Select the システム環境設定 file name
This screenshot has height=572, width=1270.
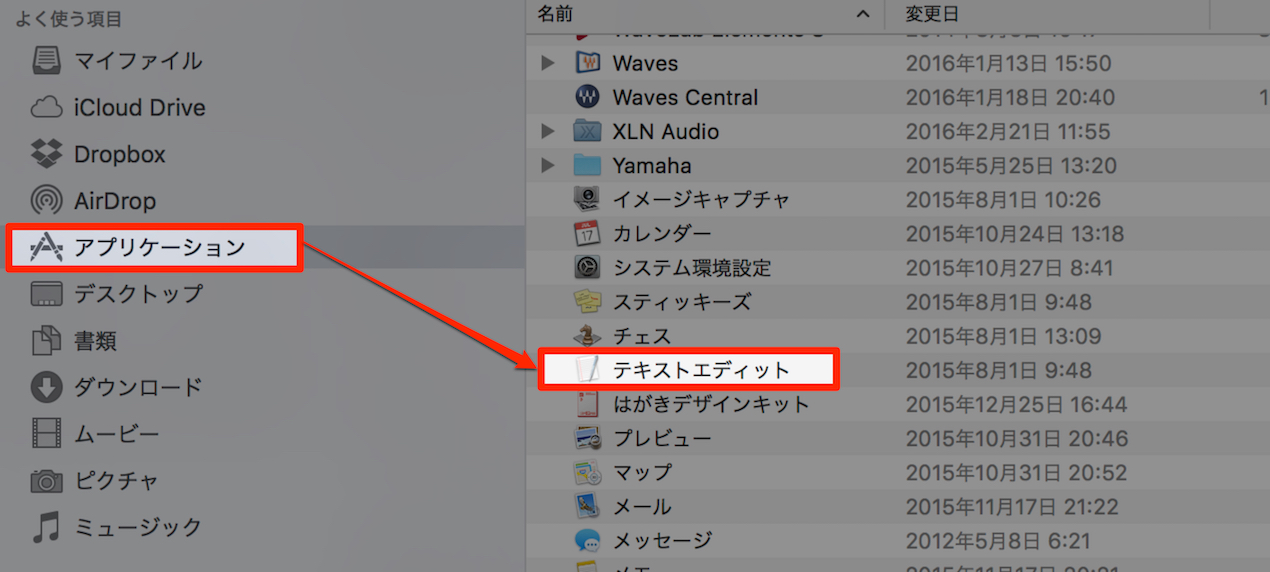coord(692,268)
